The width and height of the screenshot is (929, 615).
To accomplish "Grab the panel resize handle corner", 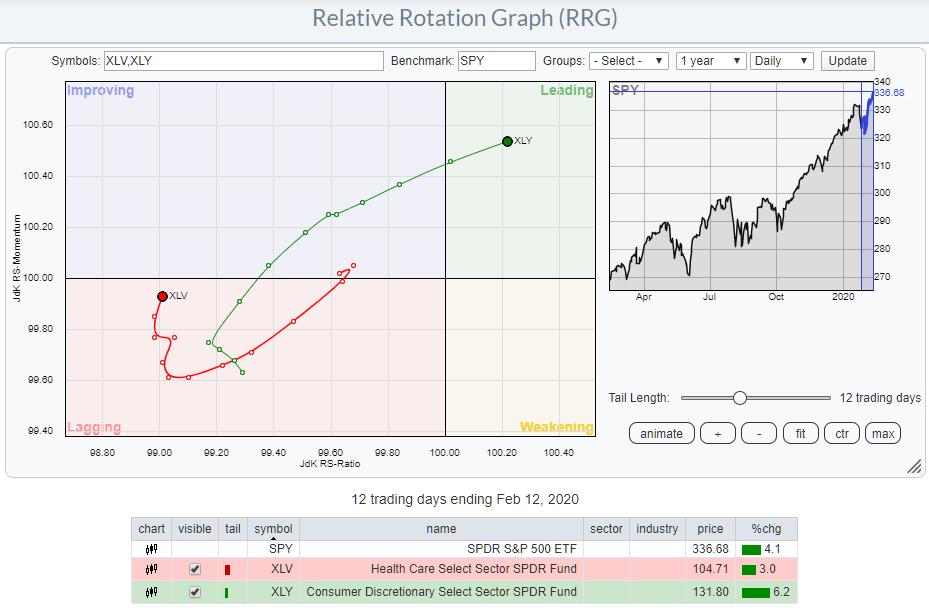I will (913, 467).
